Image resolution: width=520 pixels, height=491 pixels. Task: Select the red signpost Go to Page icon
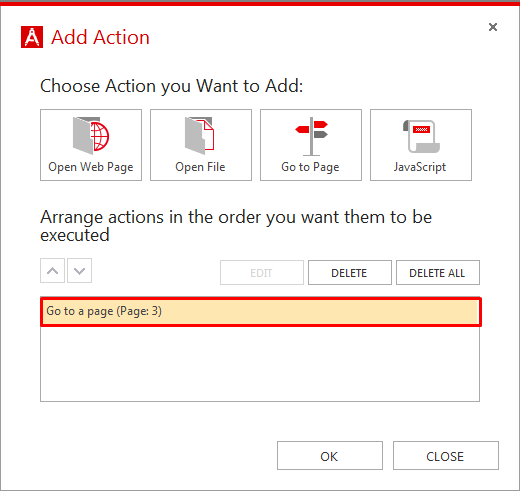(311, 136)
